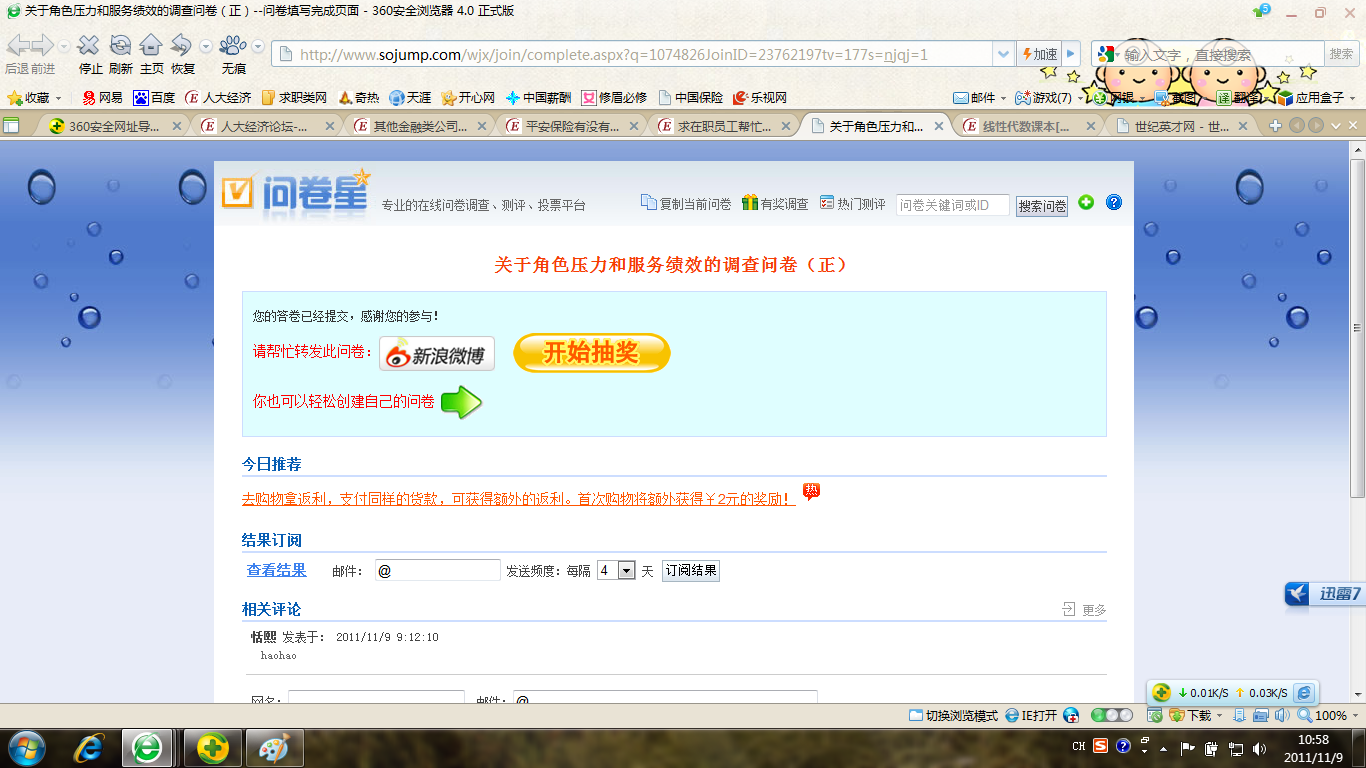This screenshot has width=1366, height=768.
Task: Open Internet Explorer from the taskbar
Action: pos(89,747)
